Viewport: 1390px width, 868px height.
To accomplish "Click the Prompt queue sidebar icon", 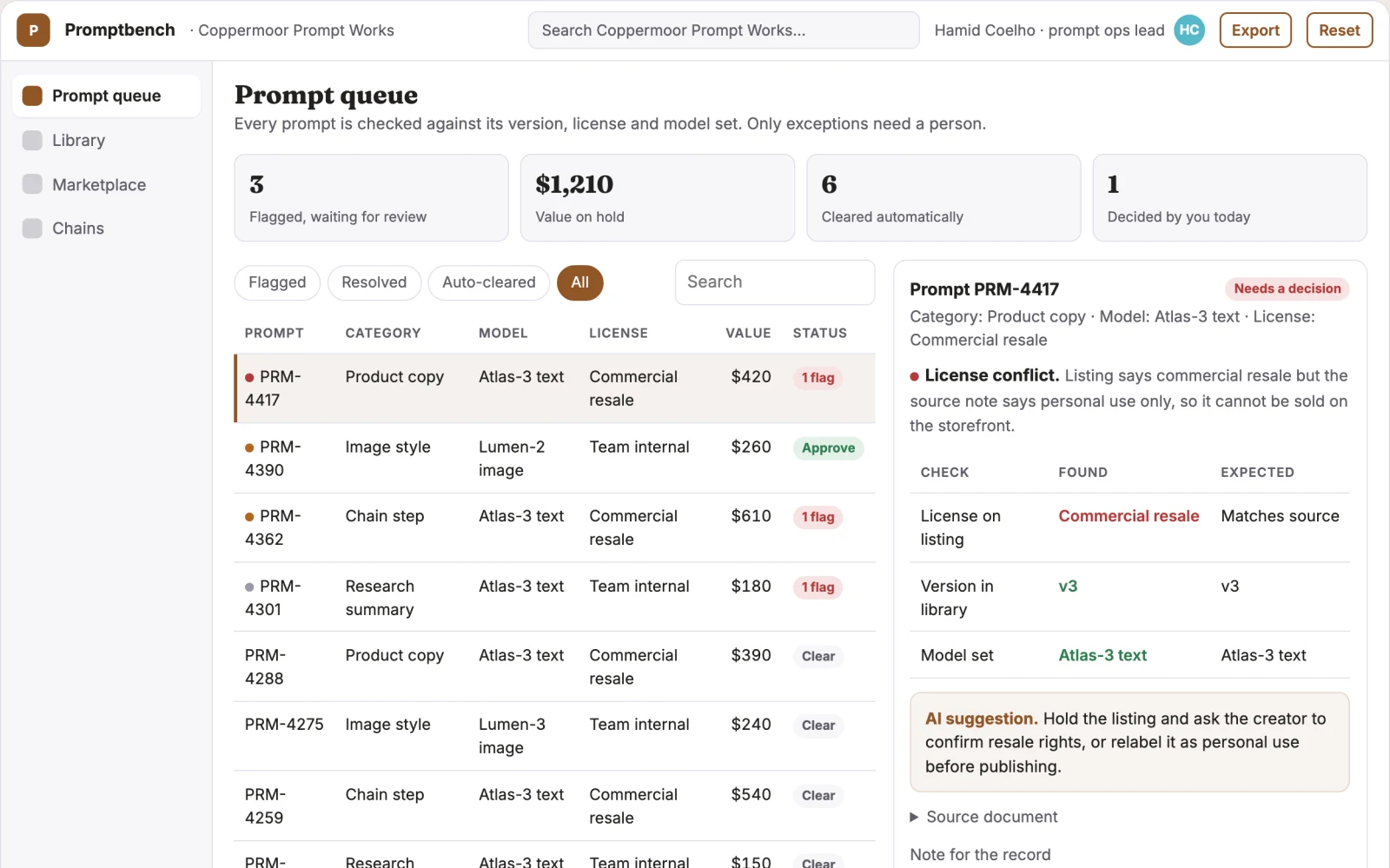I will [x=32, y=96].
